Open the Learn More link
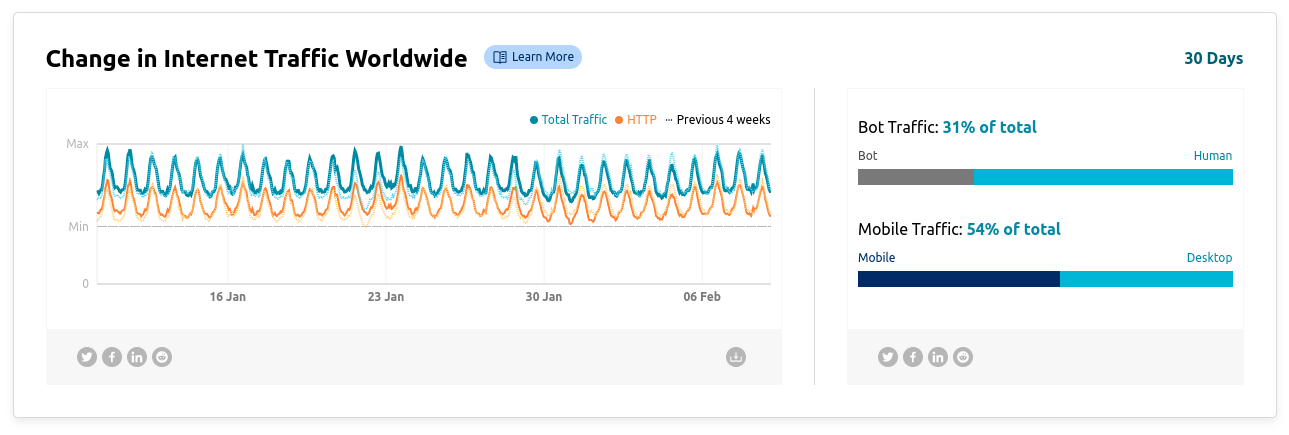The width and height of the screenshot is (1289, 435). click(533, 57)
